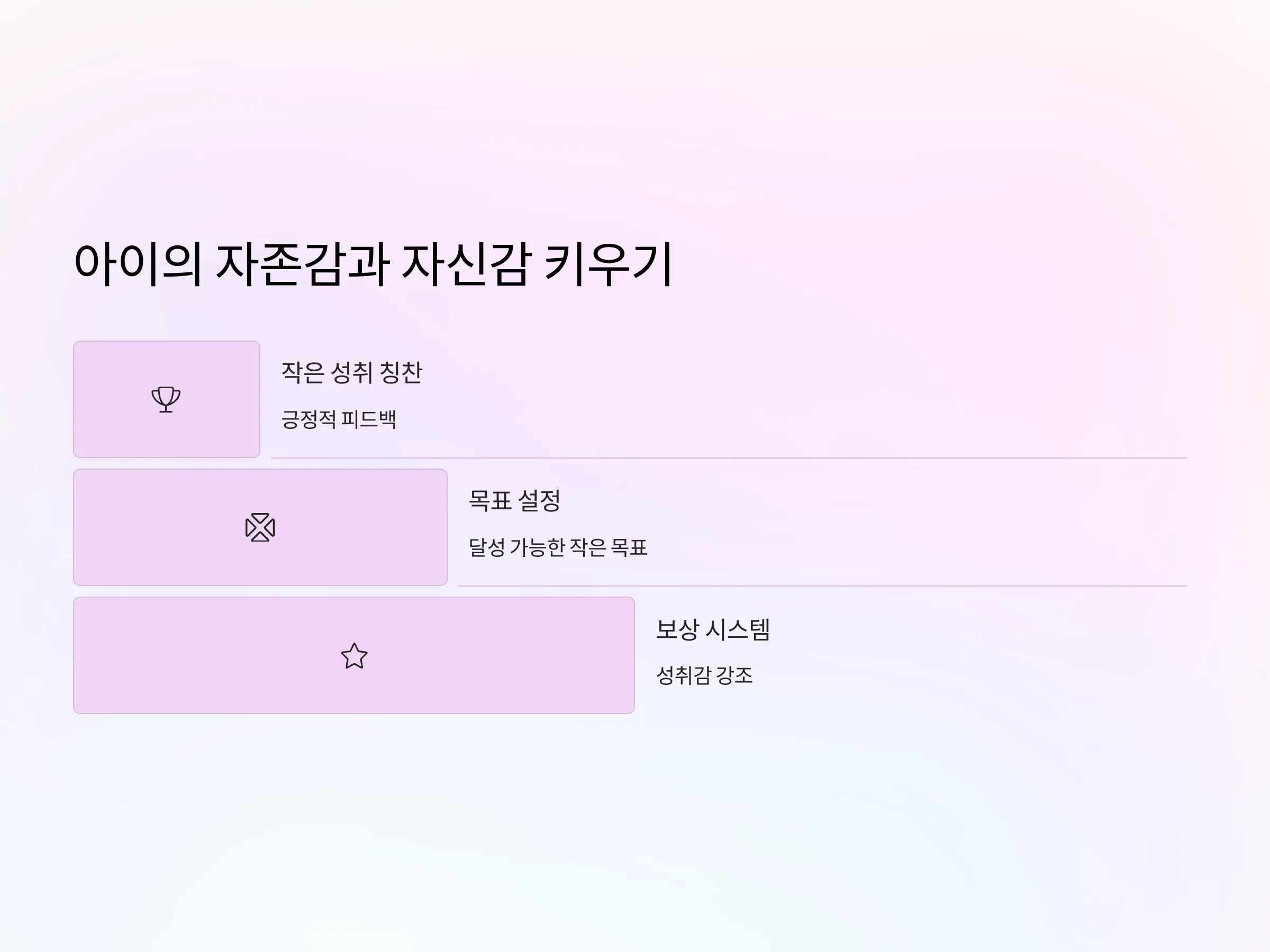Click the subtitle 긍정적 피드백
The height and width of the screenshot is (952, 1270).
pyautogui.click(x=339, y=419)
